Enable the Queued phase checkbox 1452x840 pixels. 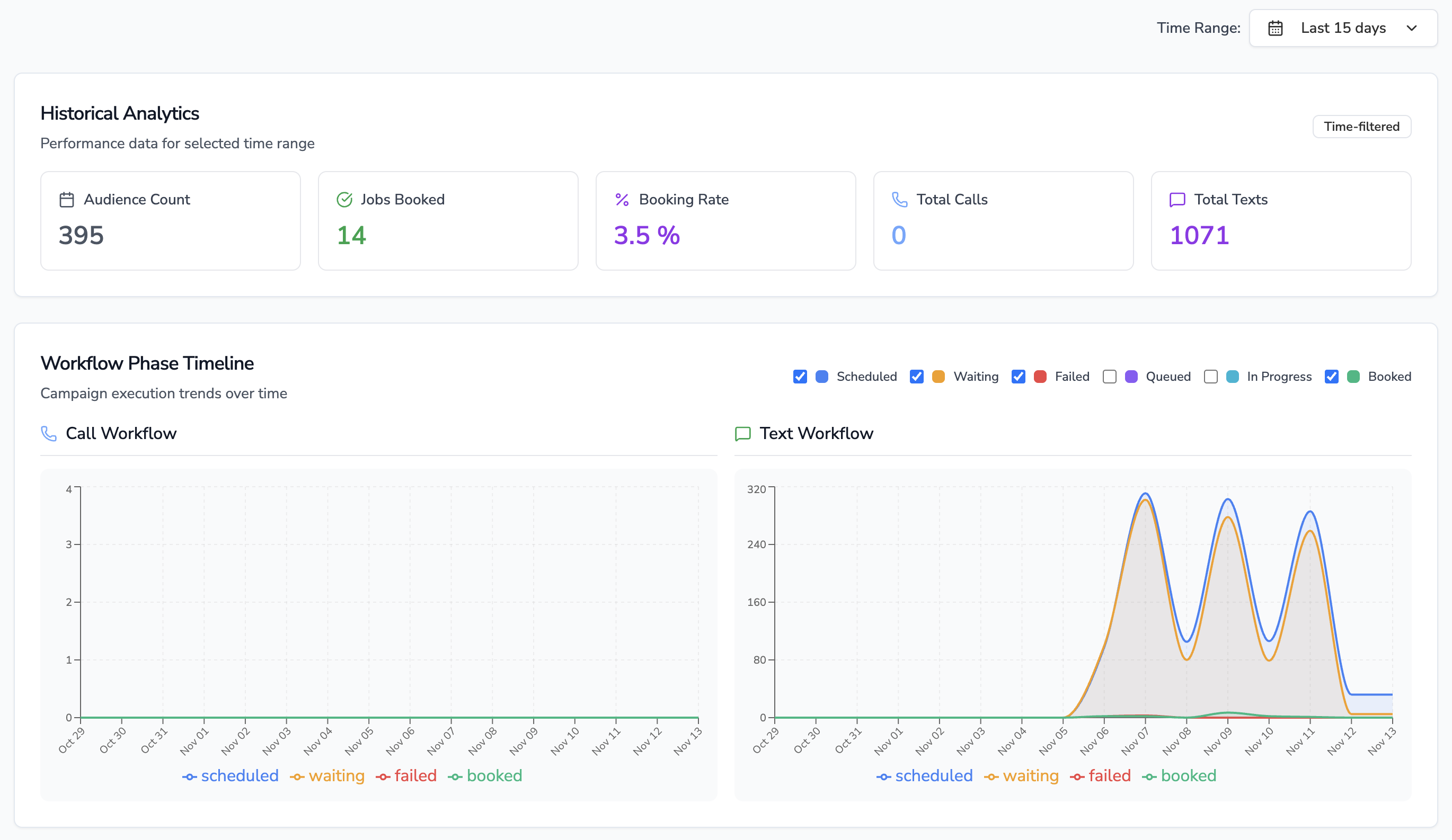[1109, 377]
